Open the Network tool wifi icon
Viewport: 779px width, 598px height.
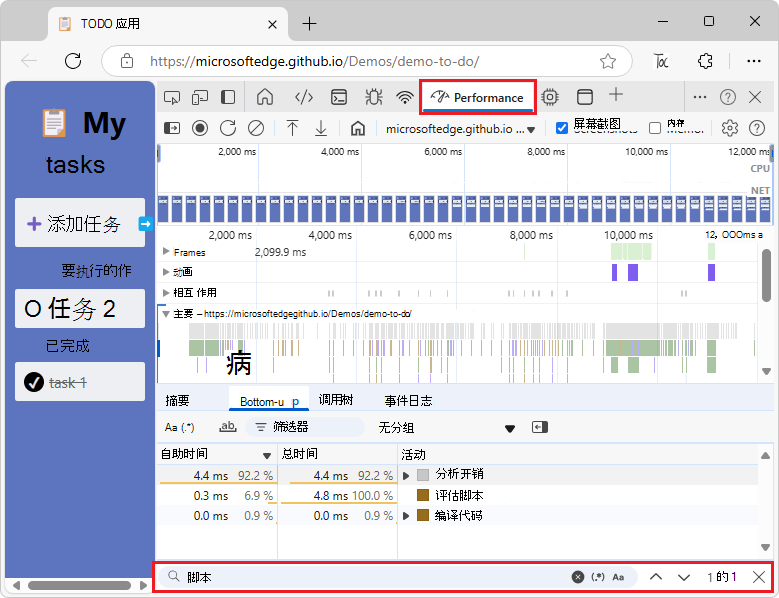[x=405, y=97]
